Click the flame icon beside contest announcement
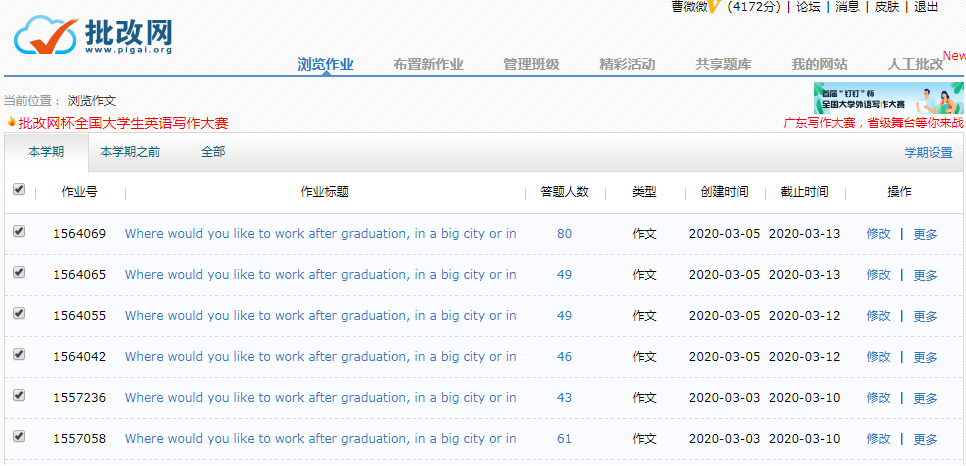This screenshot has height=466, width=966. point(11,123)
